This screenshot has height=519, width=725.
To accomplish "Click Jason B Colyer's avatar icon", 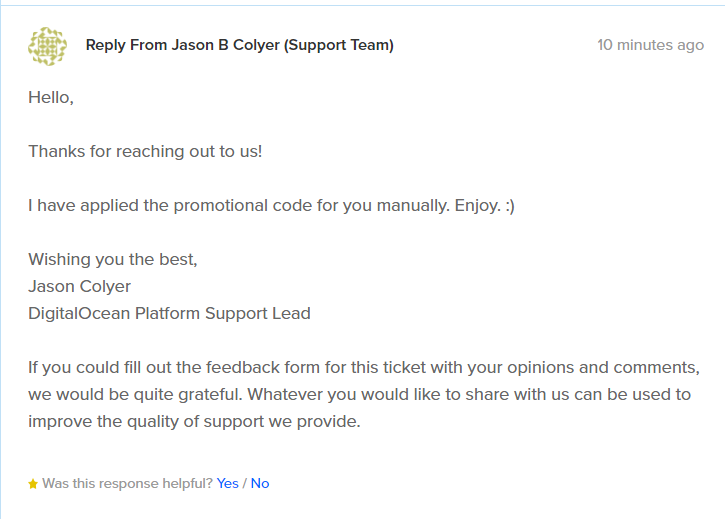I will pos(47,46).
